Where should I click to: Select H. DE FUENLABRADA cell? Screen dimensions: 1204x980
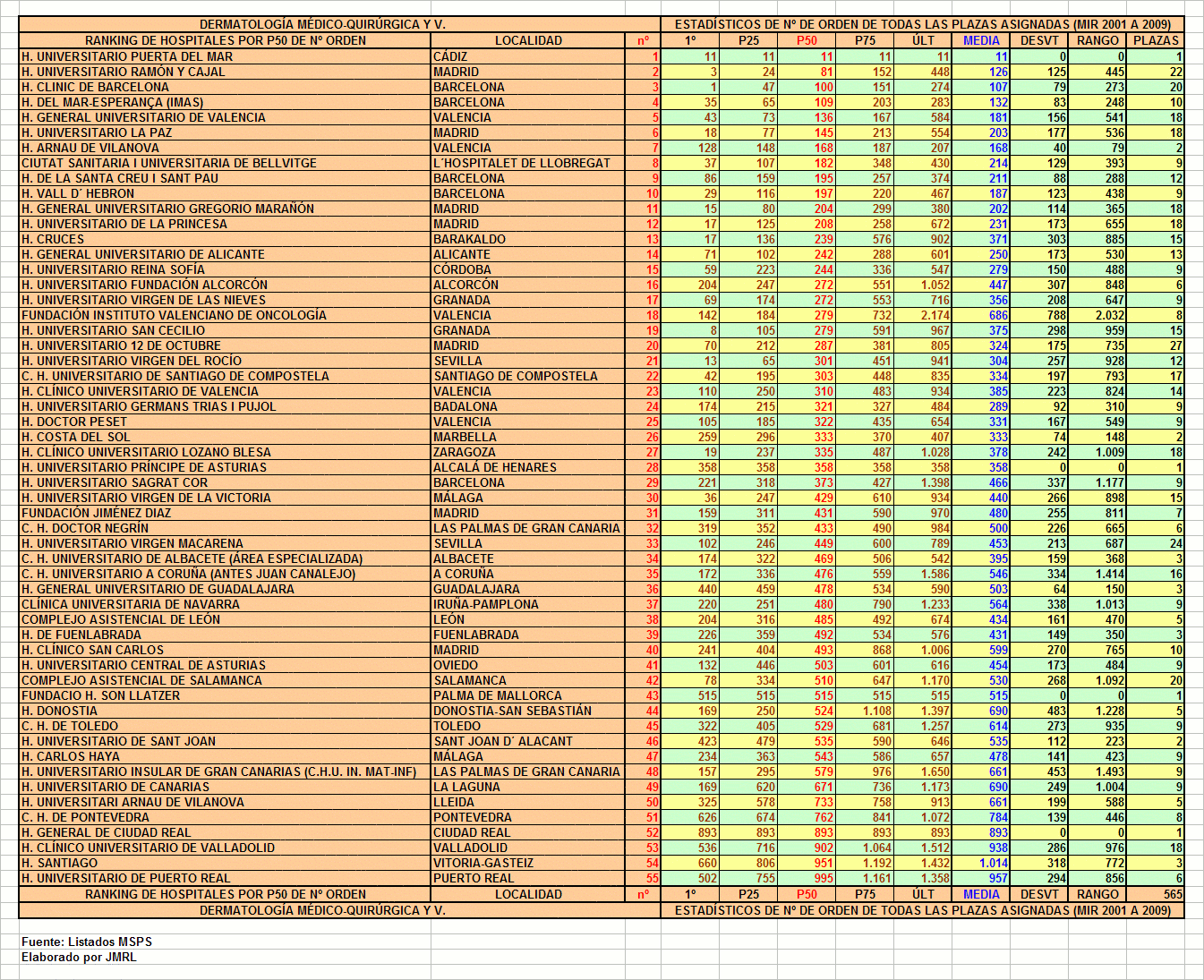(x=225, y=635)
